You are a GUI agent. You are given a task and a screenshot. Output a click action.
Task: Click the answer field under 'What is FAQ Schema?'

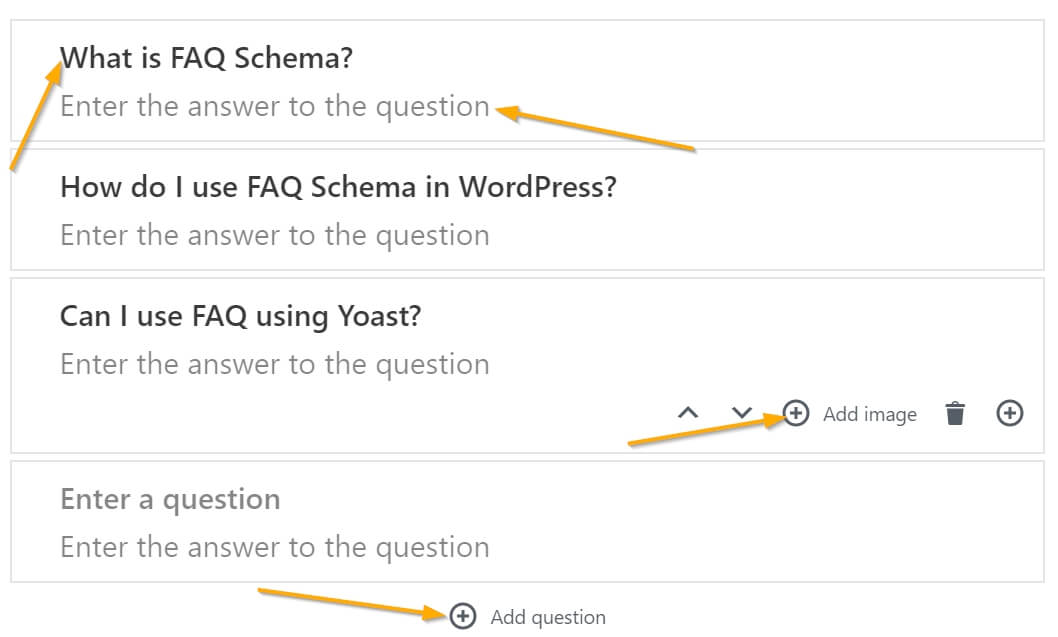pos(276,105)
